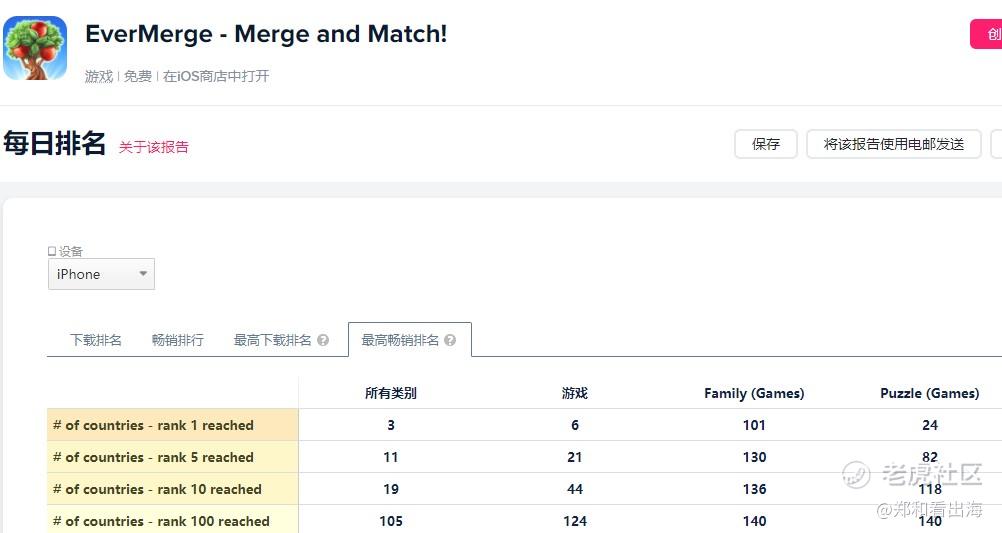Image resolution: width=1002 pixels, height=533 pixels.
Task: Open the 关于该报告 link
Action: pyautogui.click(x=154, y=147)
